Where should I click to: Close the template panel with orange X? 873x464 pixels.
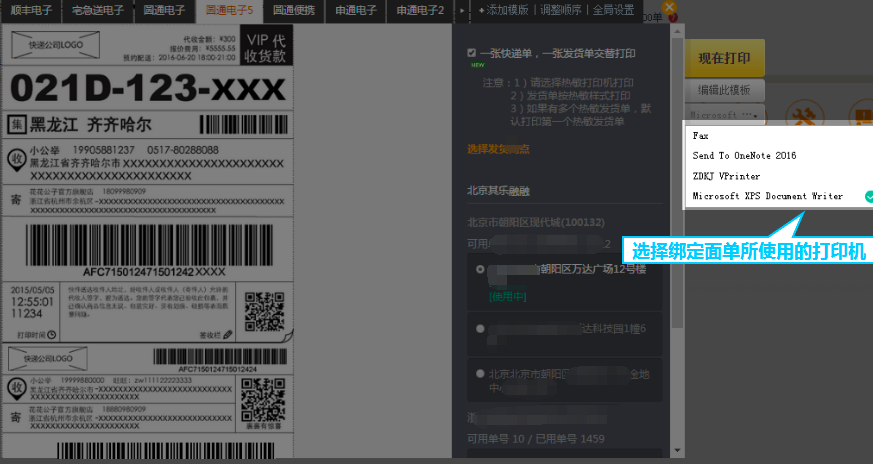670,8
